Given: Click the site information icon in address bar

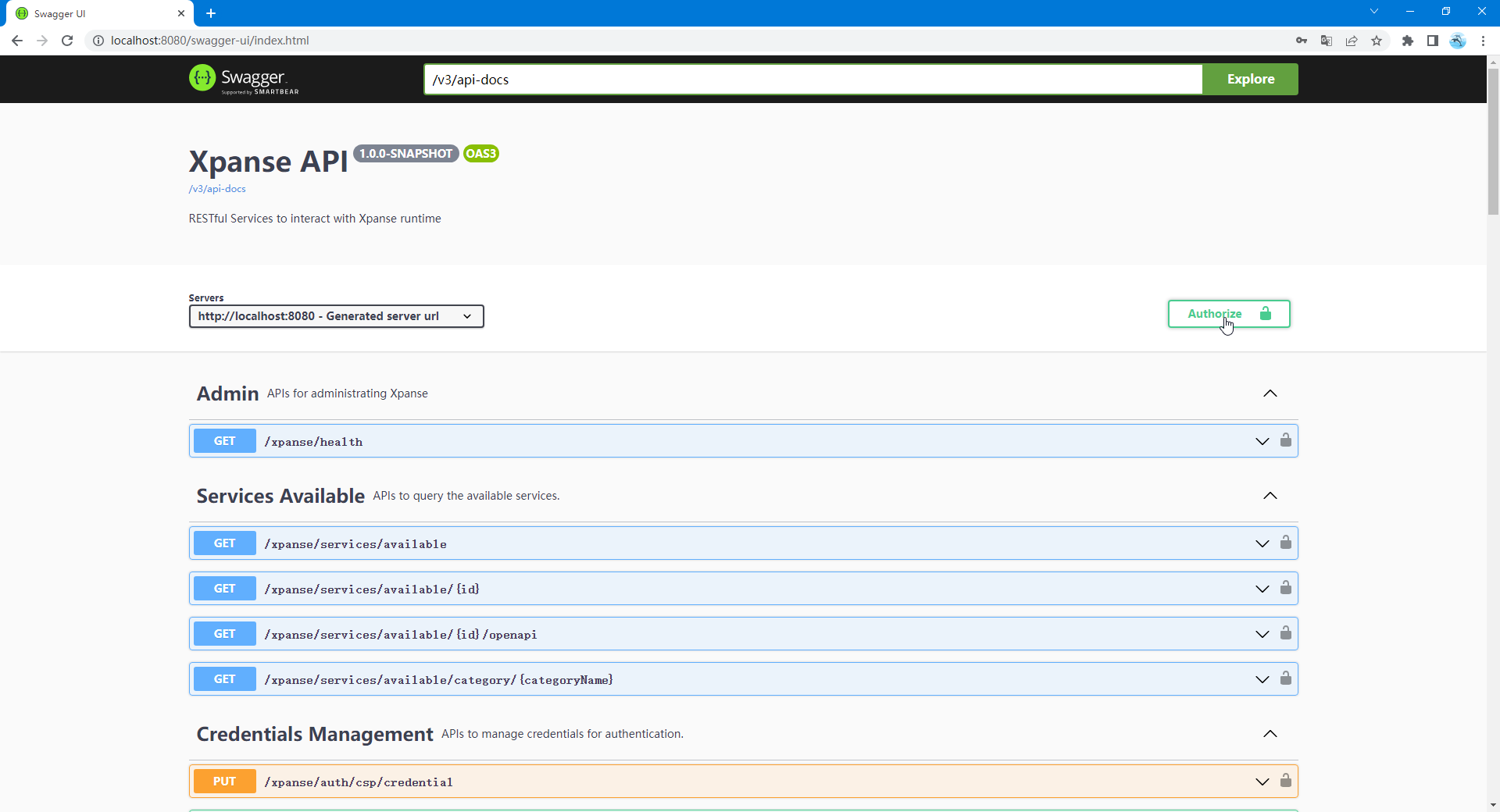Looking at the screenshot, I should [98, 41].
